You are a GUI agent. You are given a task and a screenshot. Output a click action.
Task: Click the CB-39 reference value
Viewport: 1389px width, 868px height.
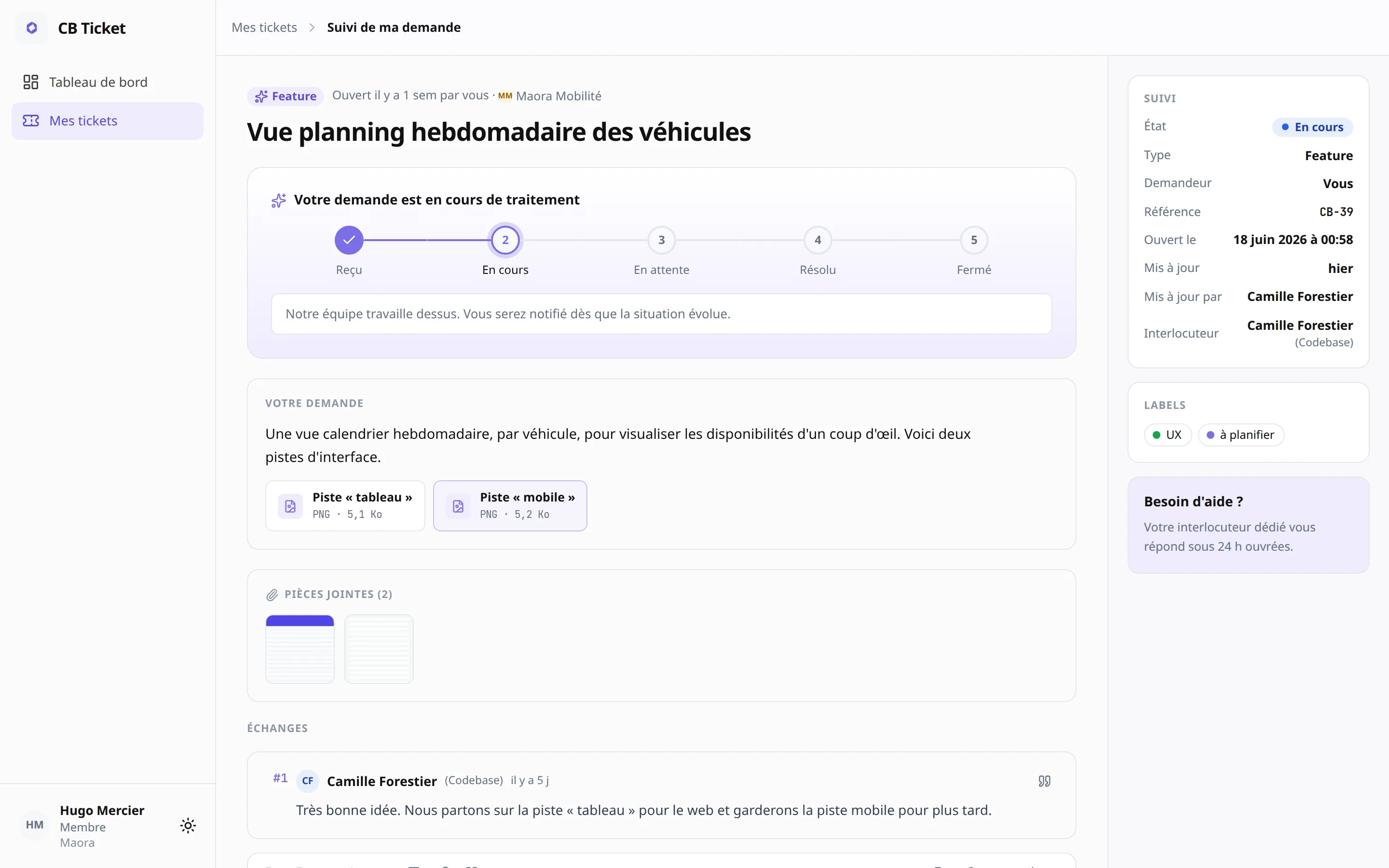pyautogui.click(x=1336, y=212)
